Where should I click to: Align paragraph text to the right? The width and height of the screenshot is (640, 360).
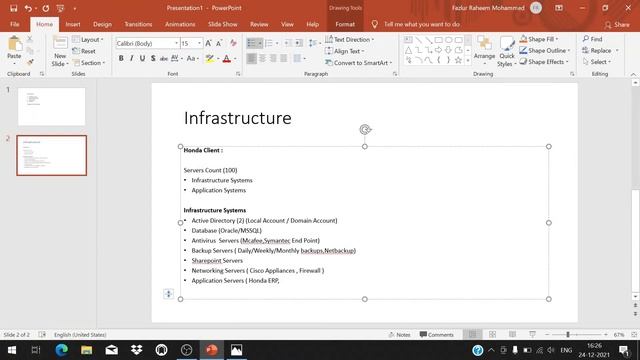(x=273, y=58)
